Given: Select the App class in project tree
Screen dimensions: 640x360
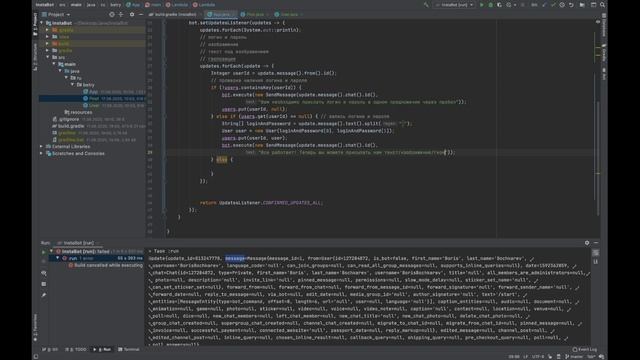Looking at the screenshot, I should (x=93, y=92).
